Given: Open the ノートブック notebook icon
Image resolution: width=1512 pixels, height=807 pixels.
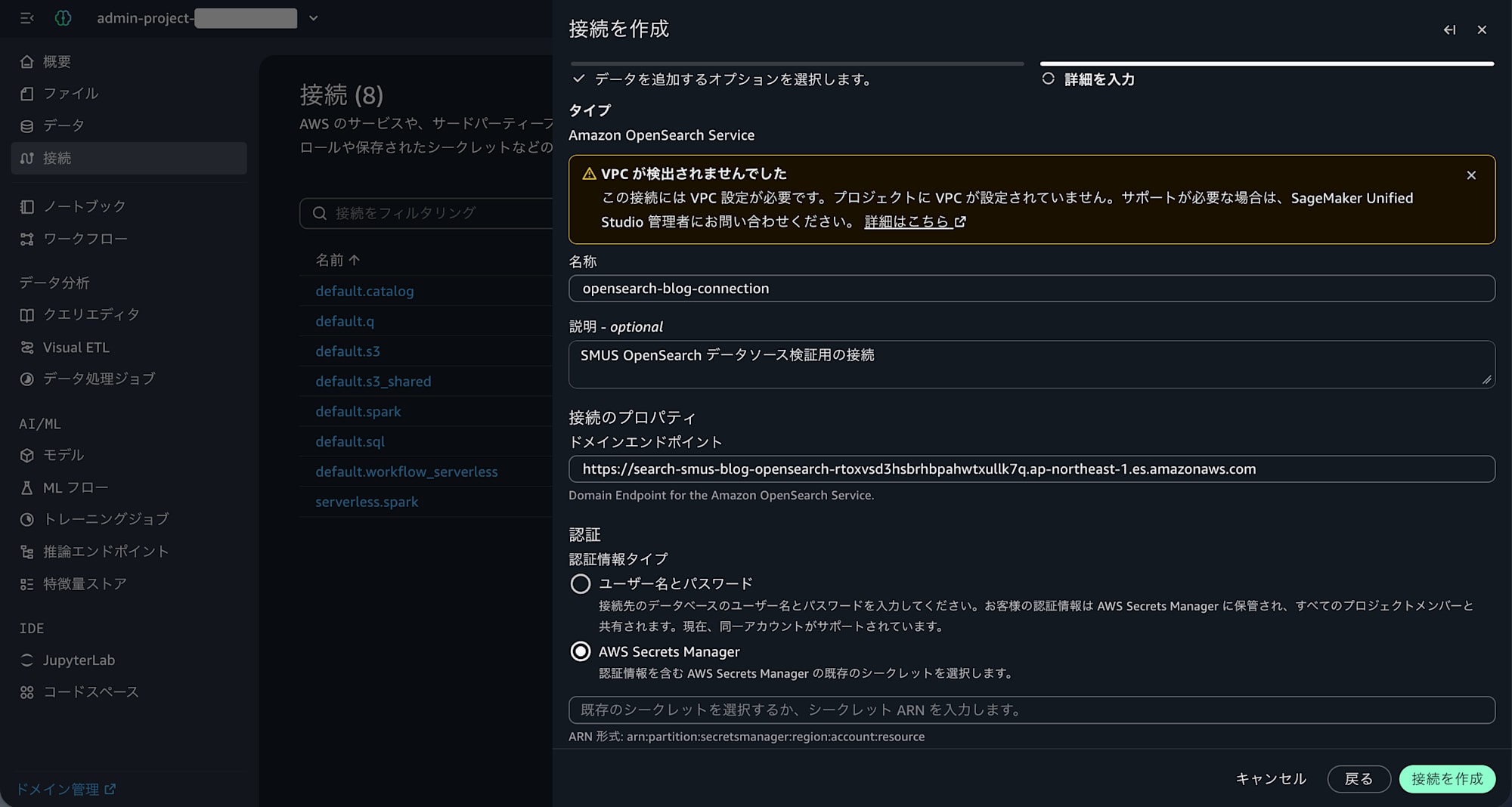Looking at the screenshot, I should pyautogui.click(x=27, y=206).
